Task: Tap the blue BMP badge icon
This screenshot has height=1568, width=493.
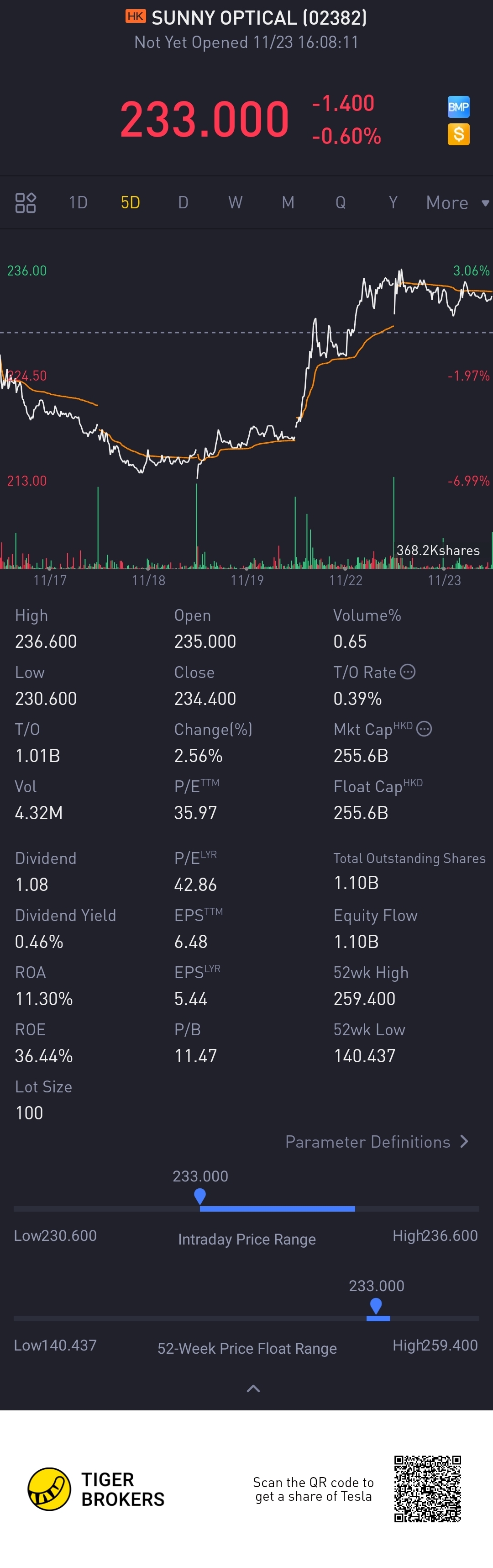Action: click(x=458, y=107)
